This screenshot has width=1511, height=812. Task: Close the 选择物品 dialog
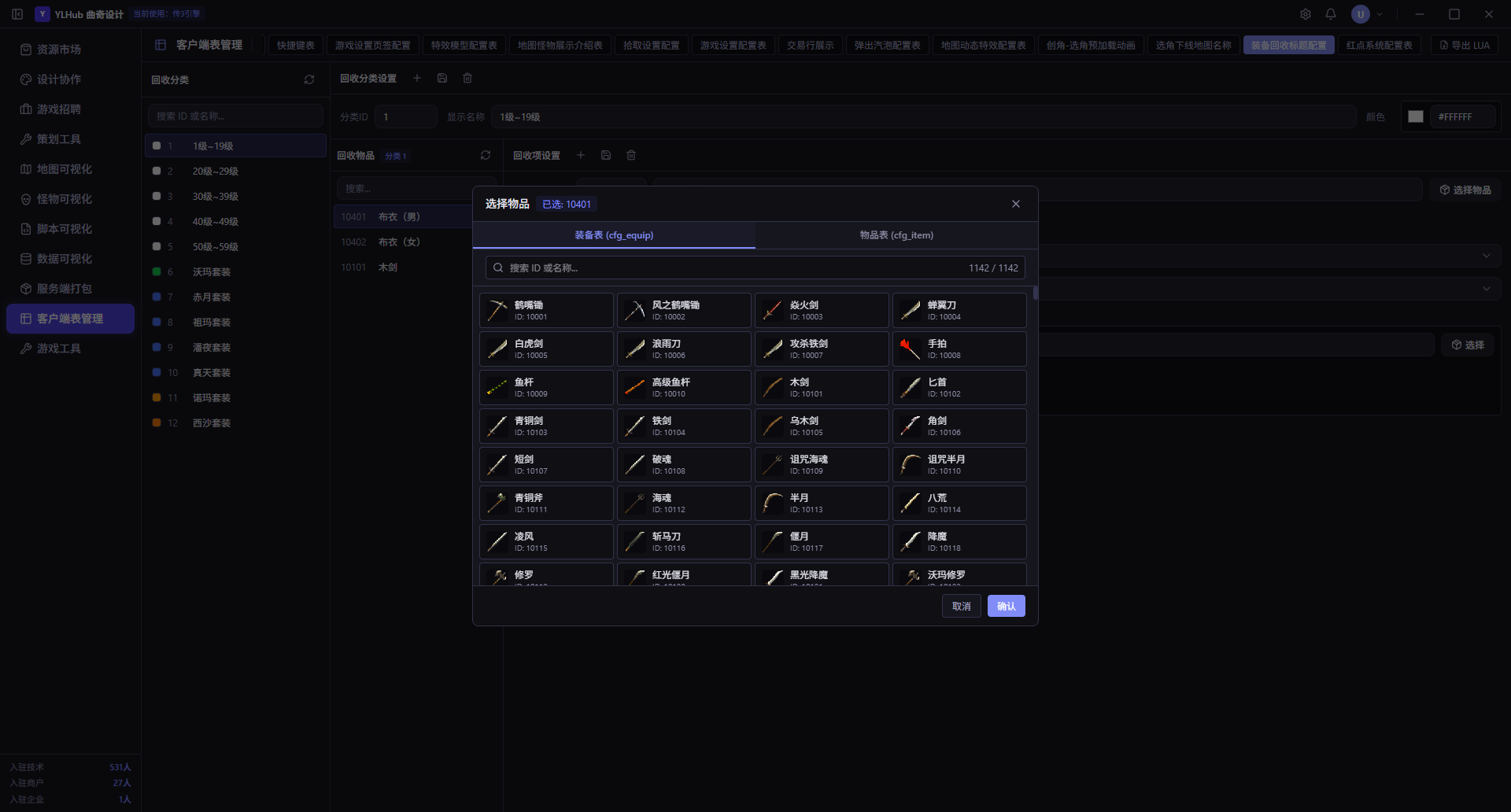[x=1016, y=204]
